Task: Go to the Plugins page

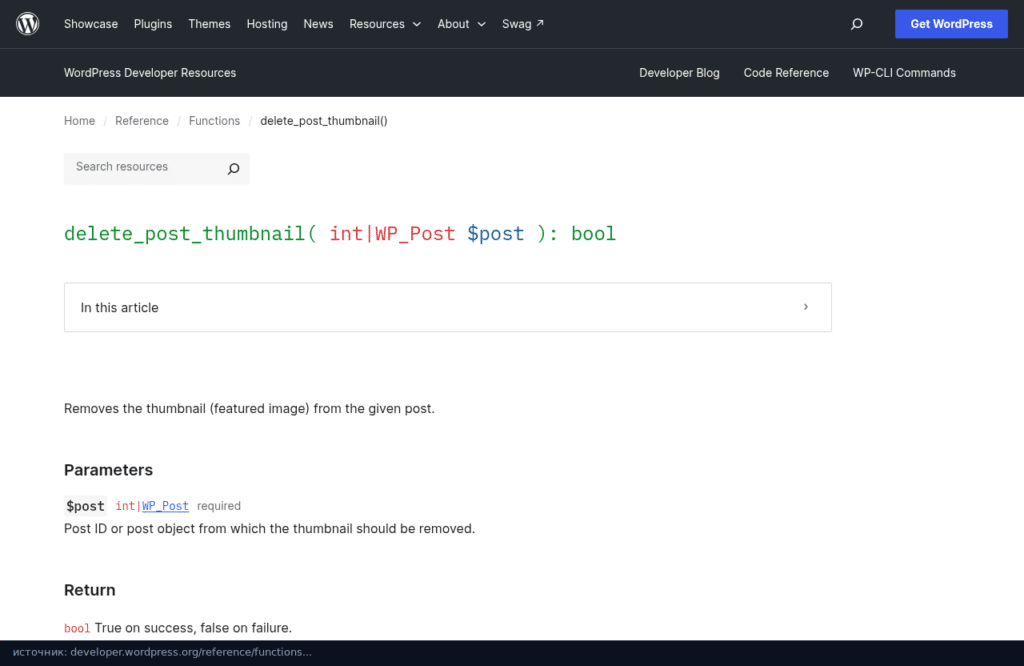Action: [x=153, y=24]
